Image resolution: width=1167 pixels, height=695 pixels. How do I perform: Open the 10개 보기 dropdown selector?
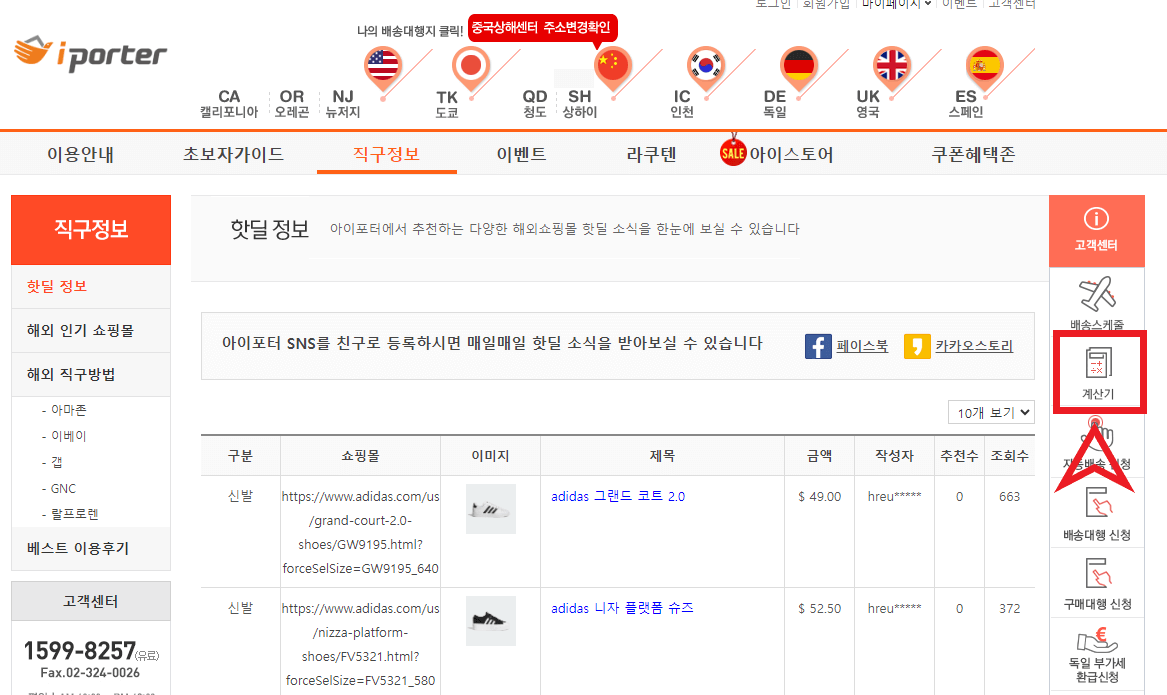tap(991, 411)
